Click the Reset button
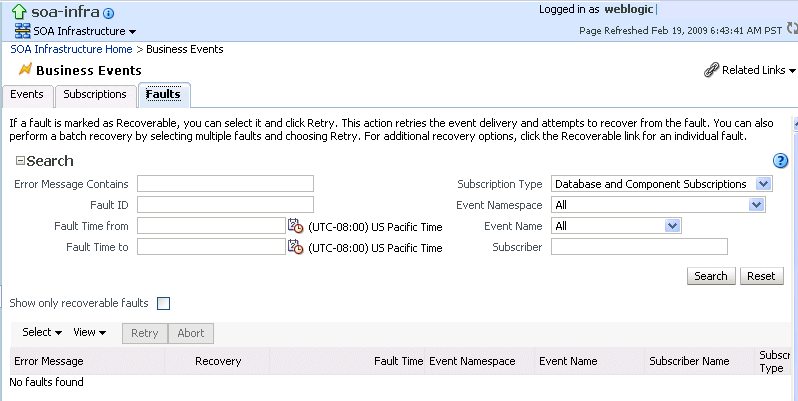798x401 pixels. [761, 276]
